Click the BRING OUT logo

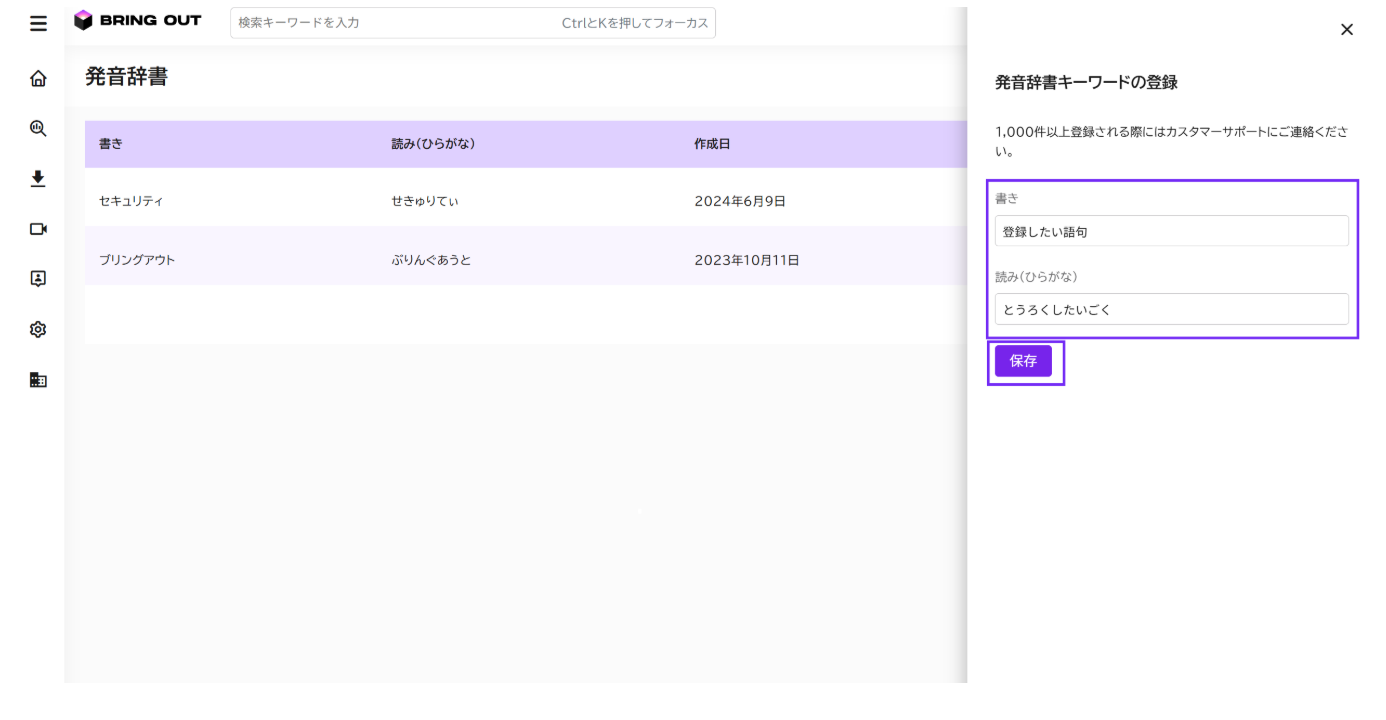pos(138,20)
